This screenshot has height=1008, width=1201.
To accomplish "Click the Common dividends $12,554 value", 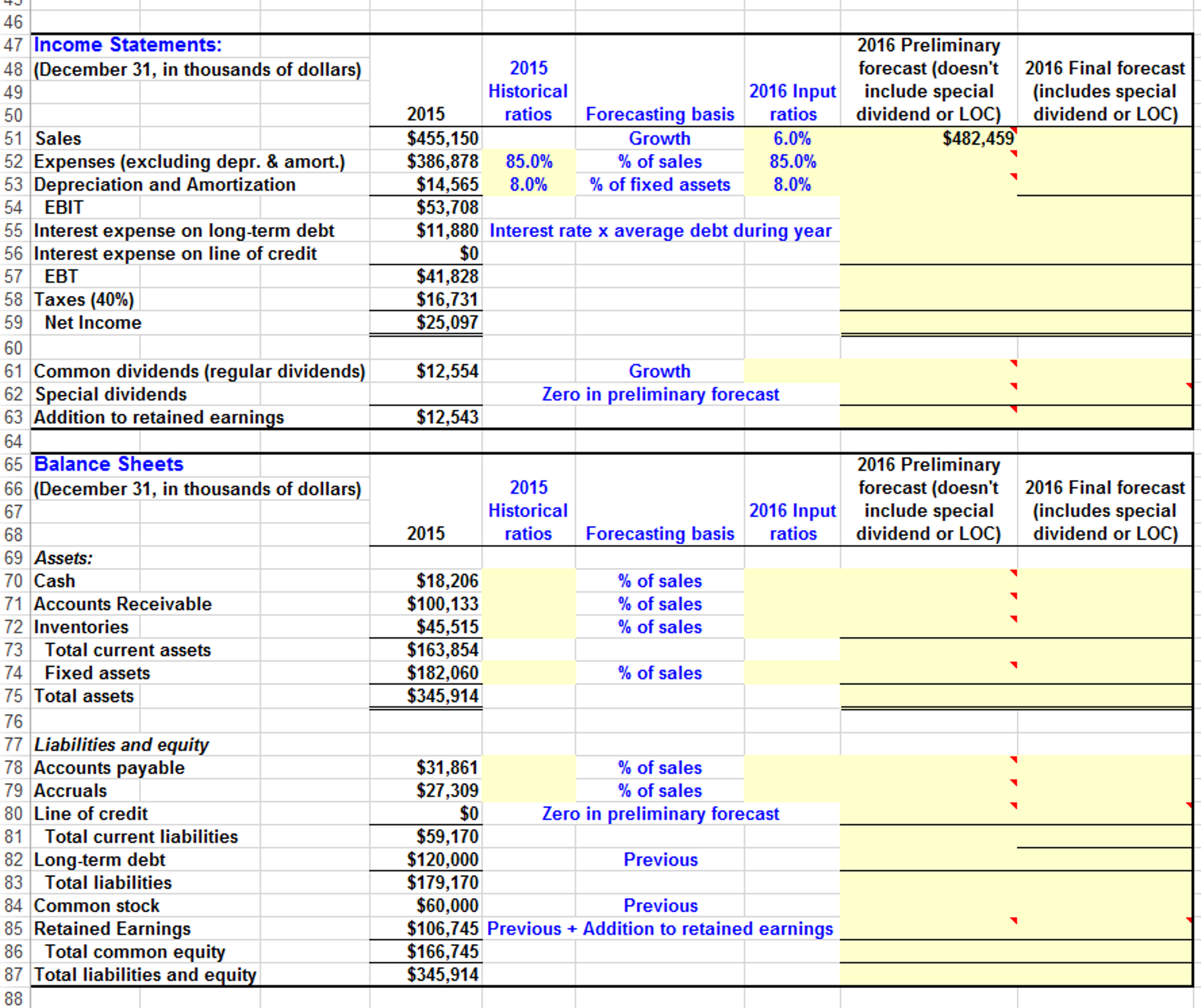I will 447,372.
